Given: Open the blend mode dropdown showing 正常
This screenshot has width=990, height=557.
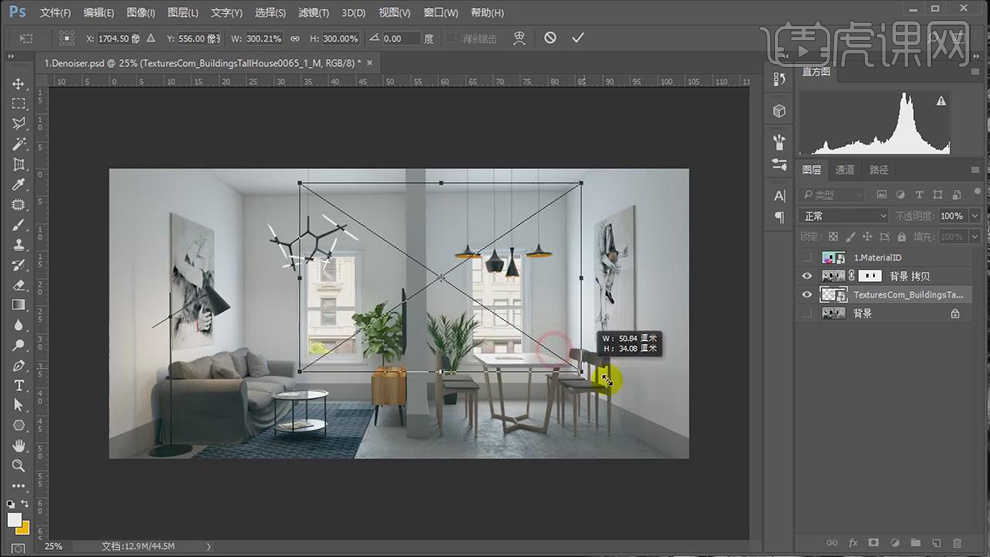Looking at the screenshot, I should (x=843, y=216).
